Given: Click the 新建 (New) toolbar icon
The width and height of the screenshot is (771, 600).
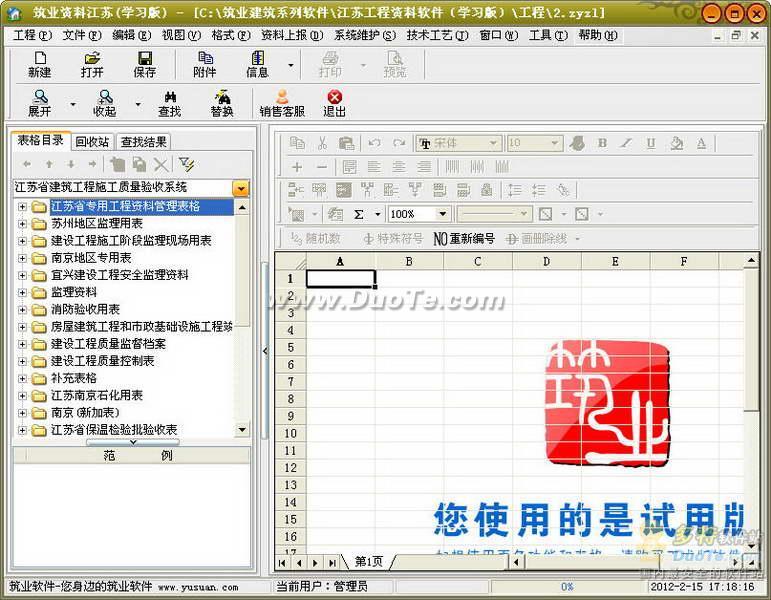Looking at the screenshot, I should pos(39,64).
